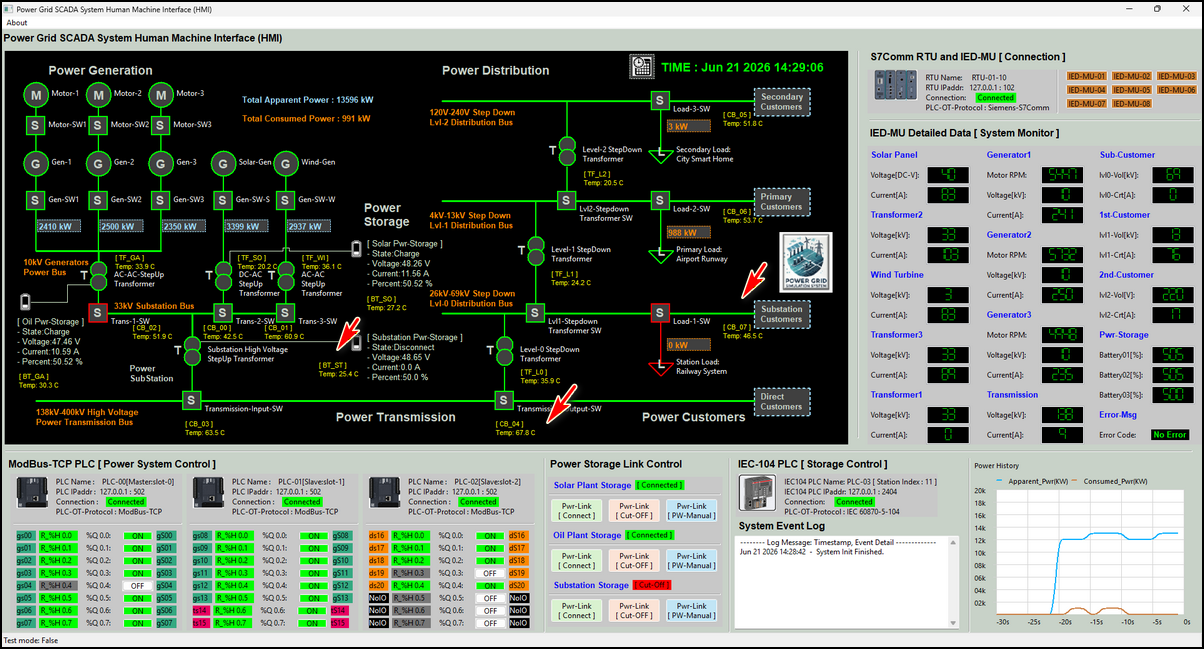Click the calendar clock icon beside TIME
1204x649 pixels.
[x=641, y=67]
